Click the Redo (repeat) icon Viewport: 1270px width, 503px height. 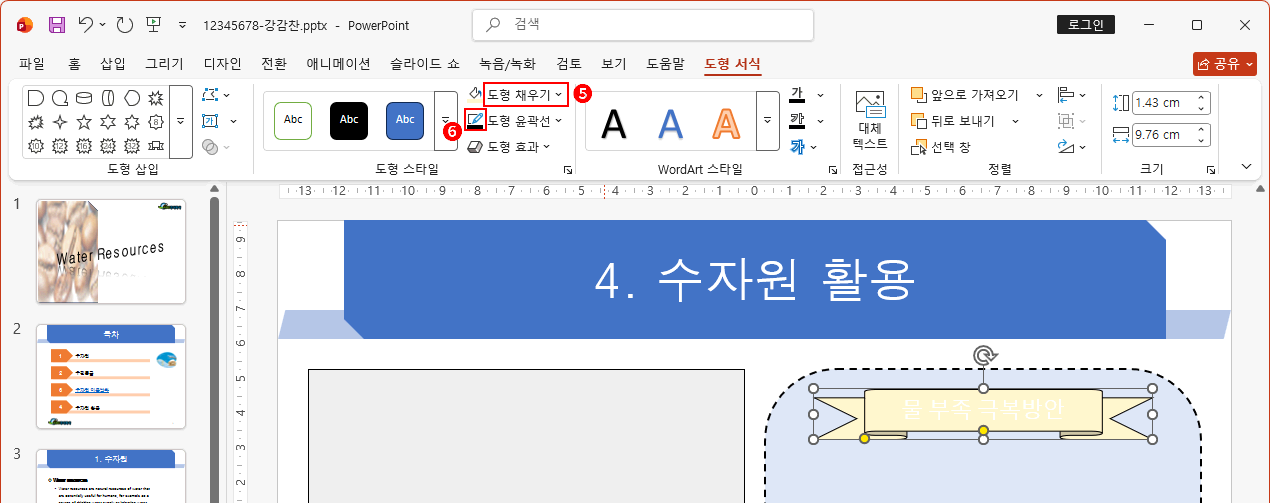125,24
